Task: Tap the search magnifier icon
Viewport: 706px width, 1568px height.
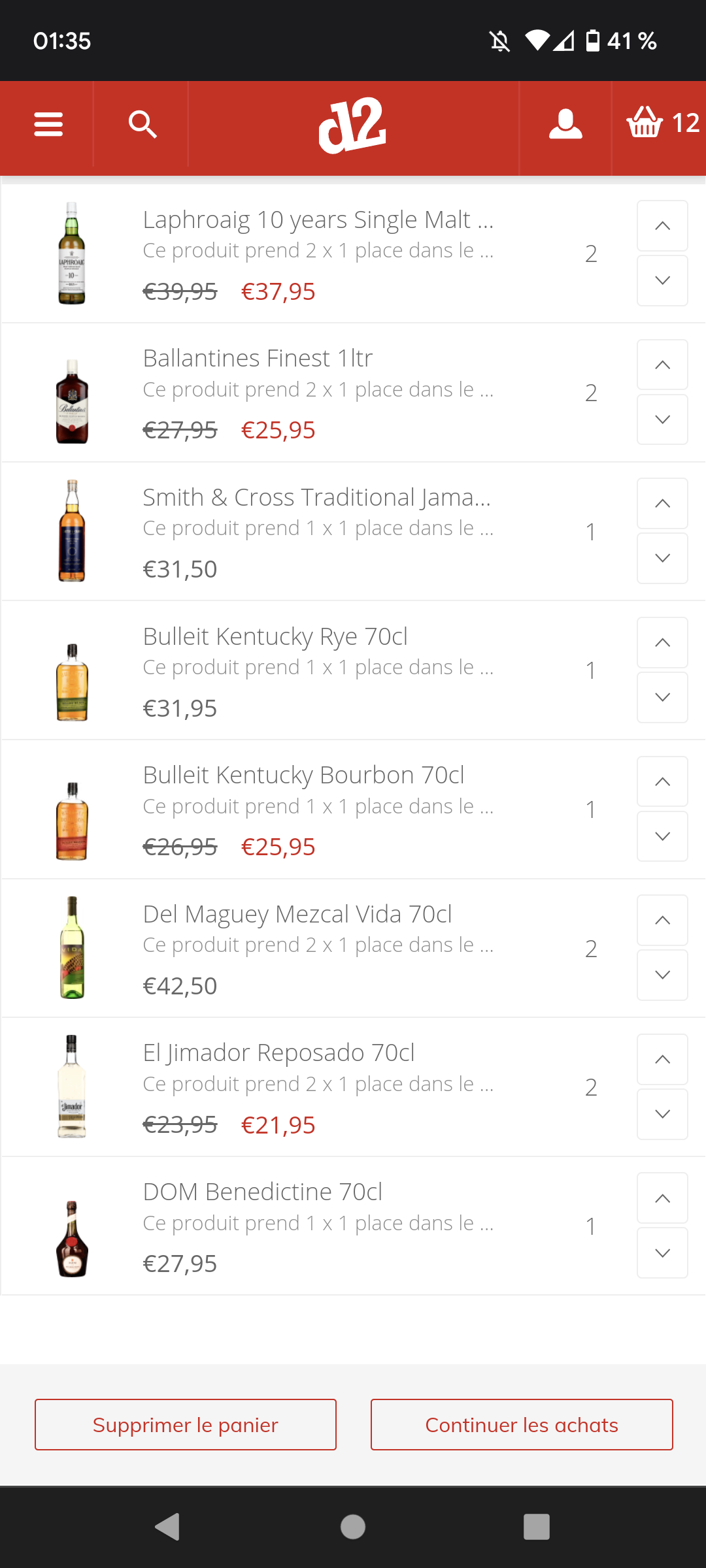Action: (143, 124)
